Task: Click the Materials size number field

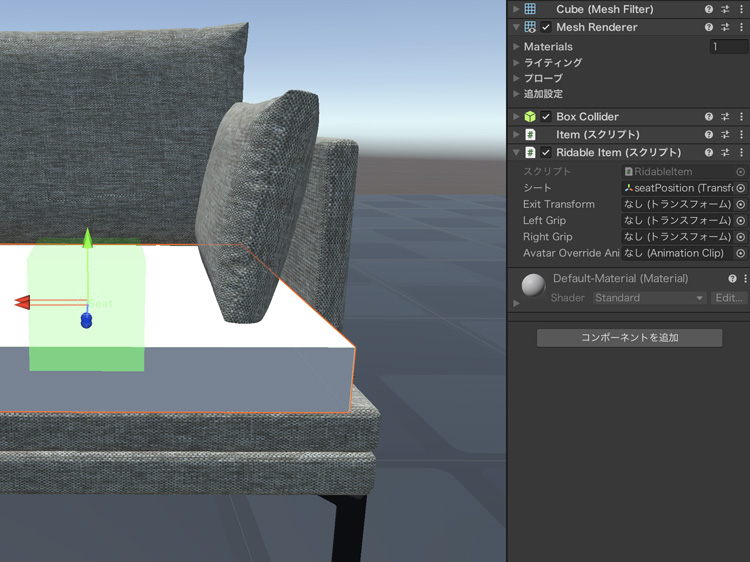Action: (x=727, y=46)
